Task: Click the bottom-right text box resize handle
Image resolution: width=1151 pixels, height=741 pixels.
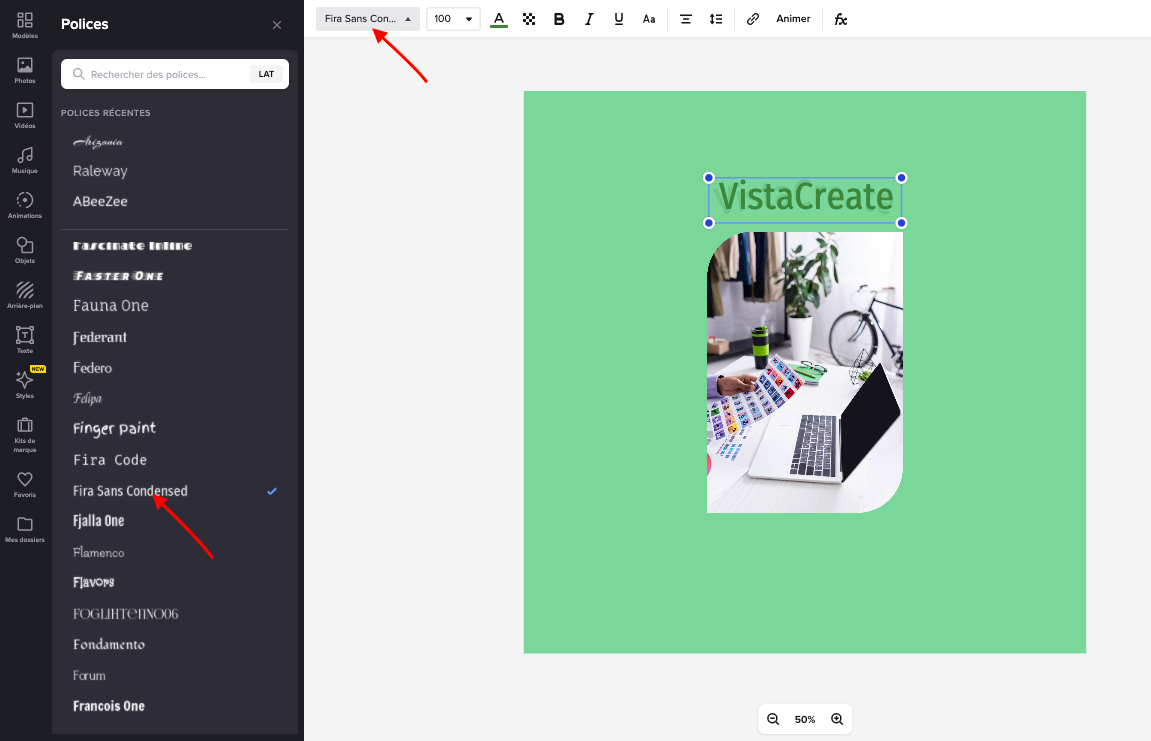Action: click(x=901, y=223)
